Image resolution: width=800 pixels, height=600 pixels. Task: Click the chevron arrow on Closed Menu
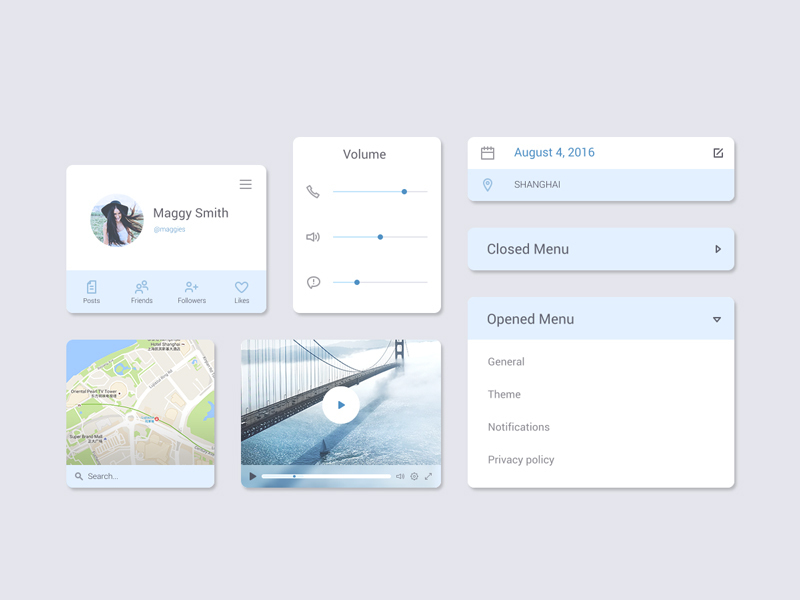point(718,248)
